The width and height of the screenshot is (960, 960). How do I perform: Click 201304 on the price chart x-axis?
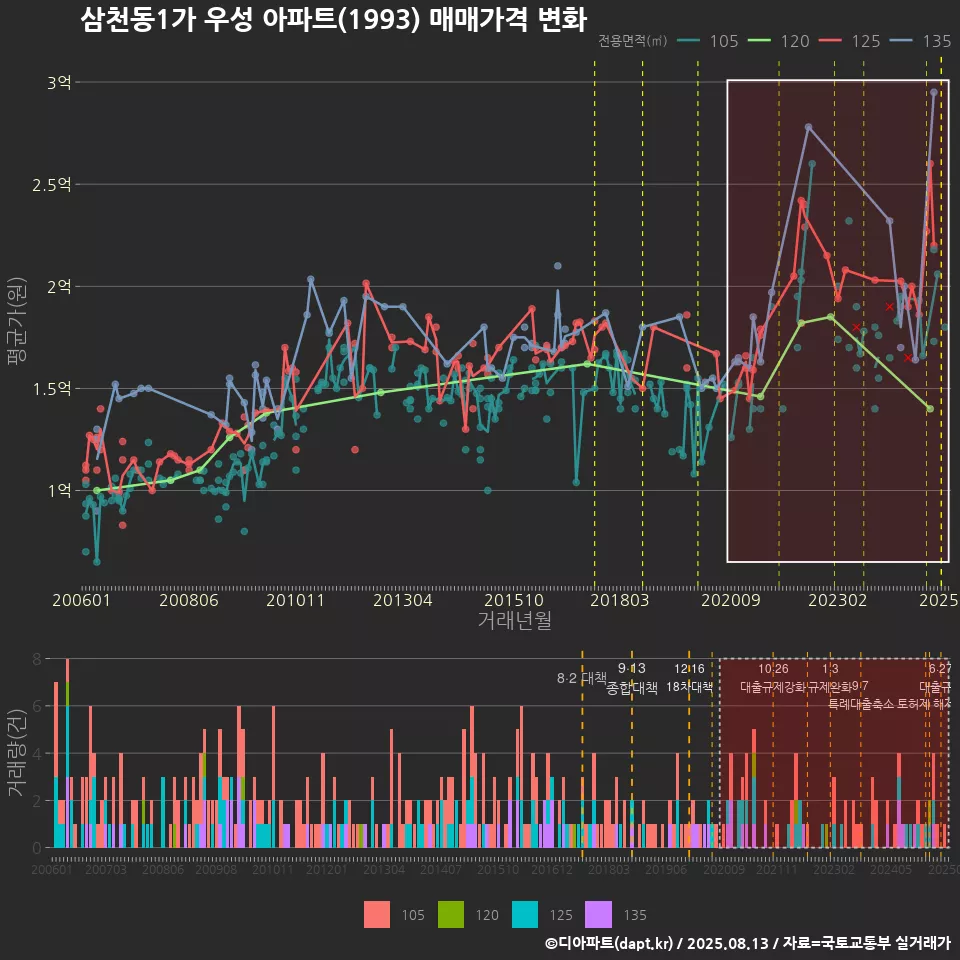tap(403, 600)
